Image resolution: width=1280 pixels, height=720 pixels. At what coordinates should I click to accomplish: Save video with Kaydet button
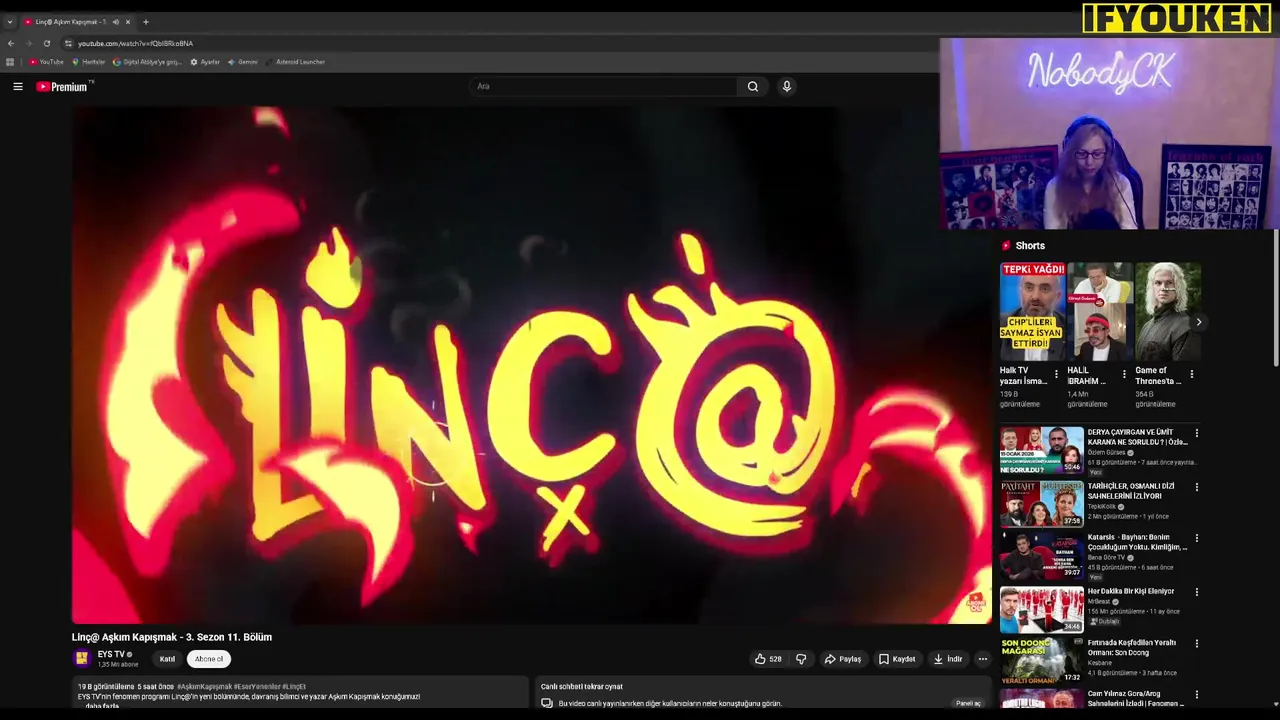[x=897, y=659]
